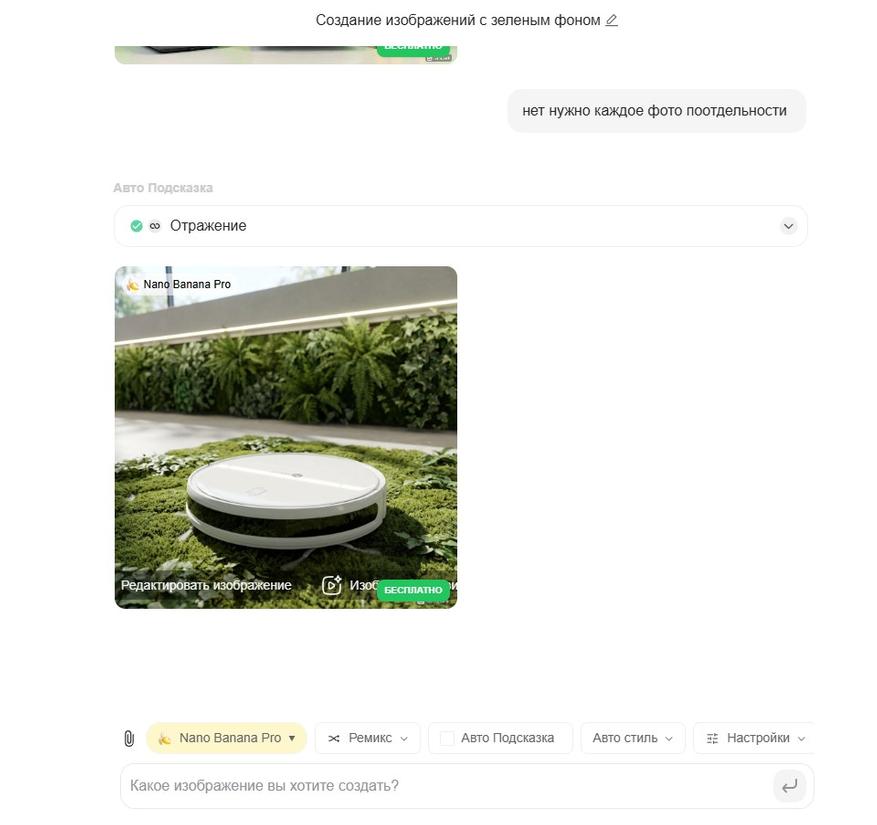Expand the Настройки dropdown arrow

pos(801,739)
